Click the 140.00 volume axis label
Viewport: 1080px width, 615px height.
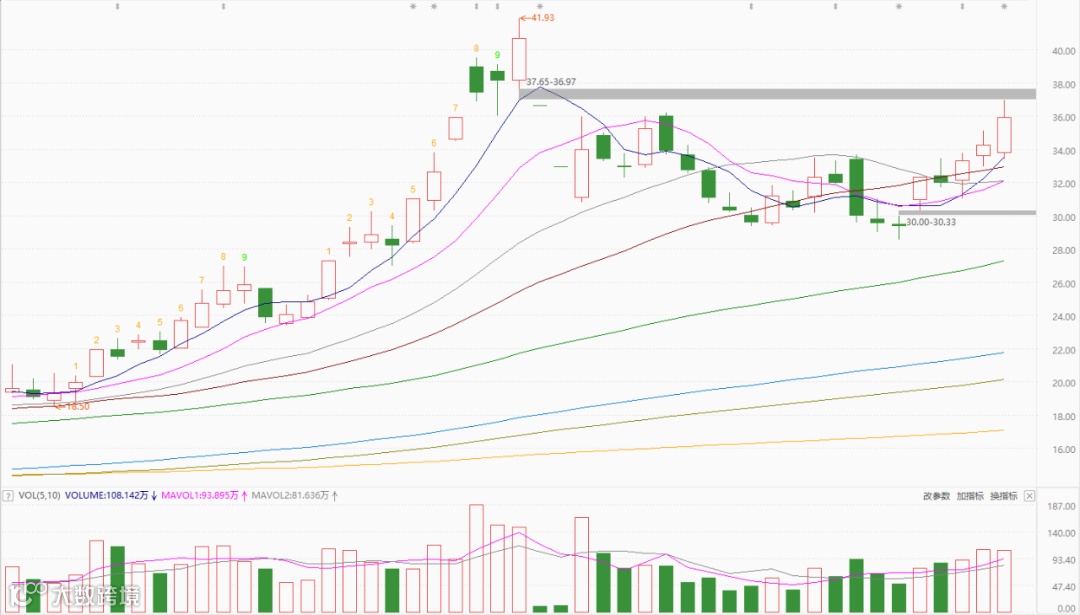(1062, 533)
